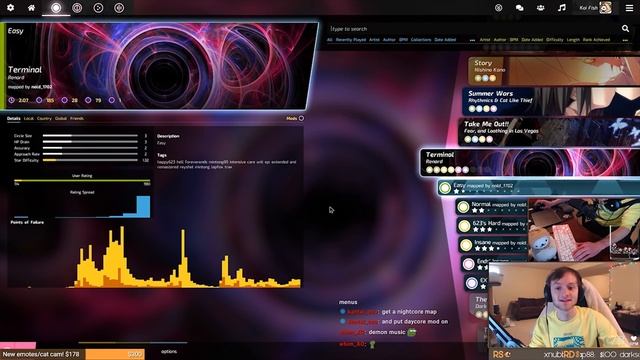
Task: Expand the group-by filter ellipsis
Action: tap(472, 40)
